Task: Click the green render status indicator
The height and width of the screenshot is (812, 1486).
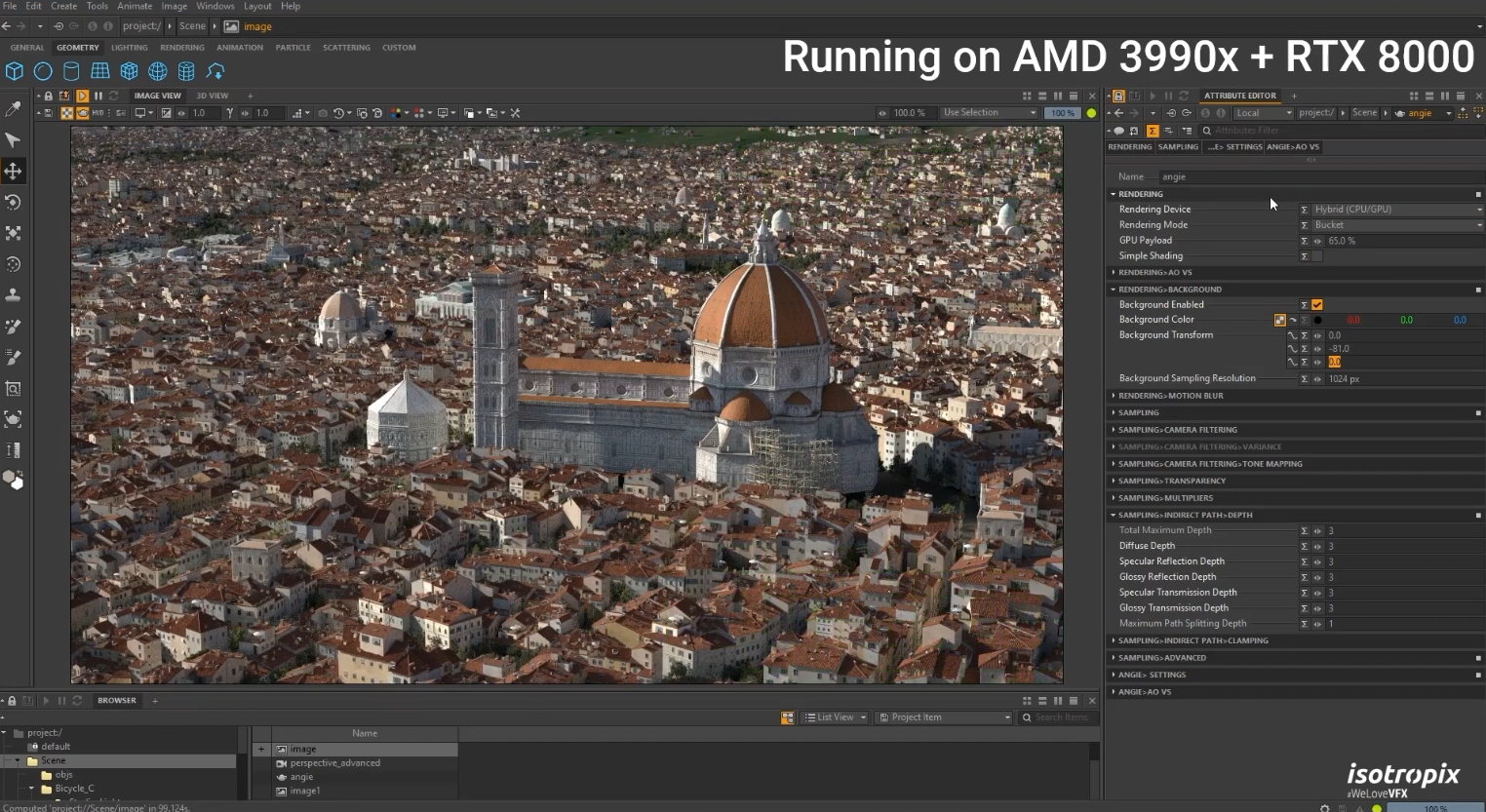Action: tap(1091, 113)
